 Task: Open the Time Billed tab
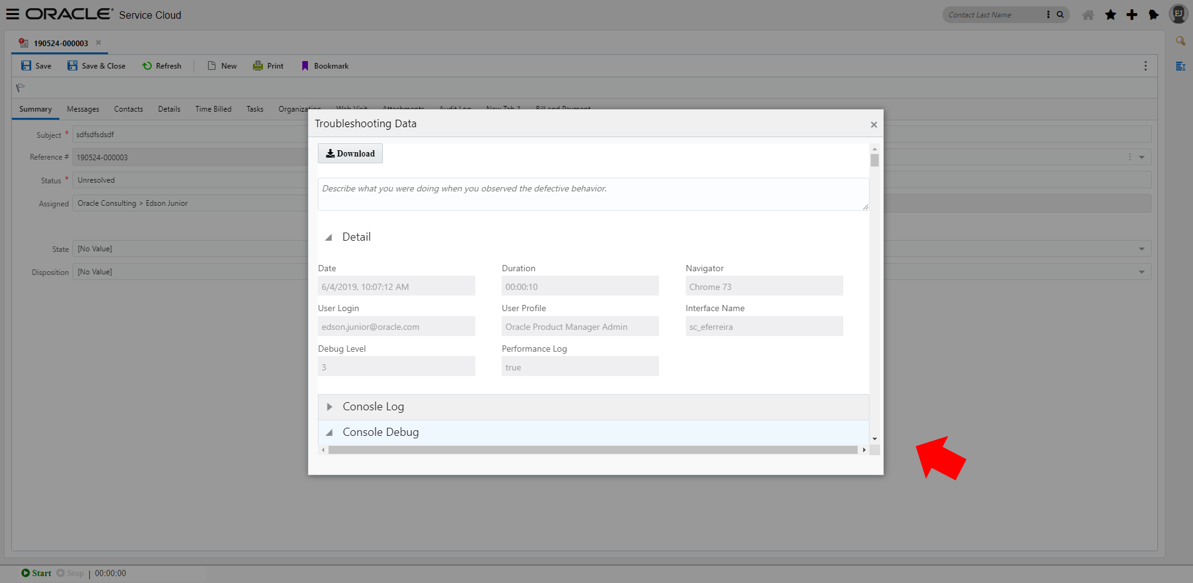(213, 109)
